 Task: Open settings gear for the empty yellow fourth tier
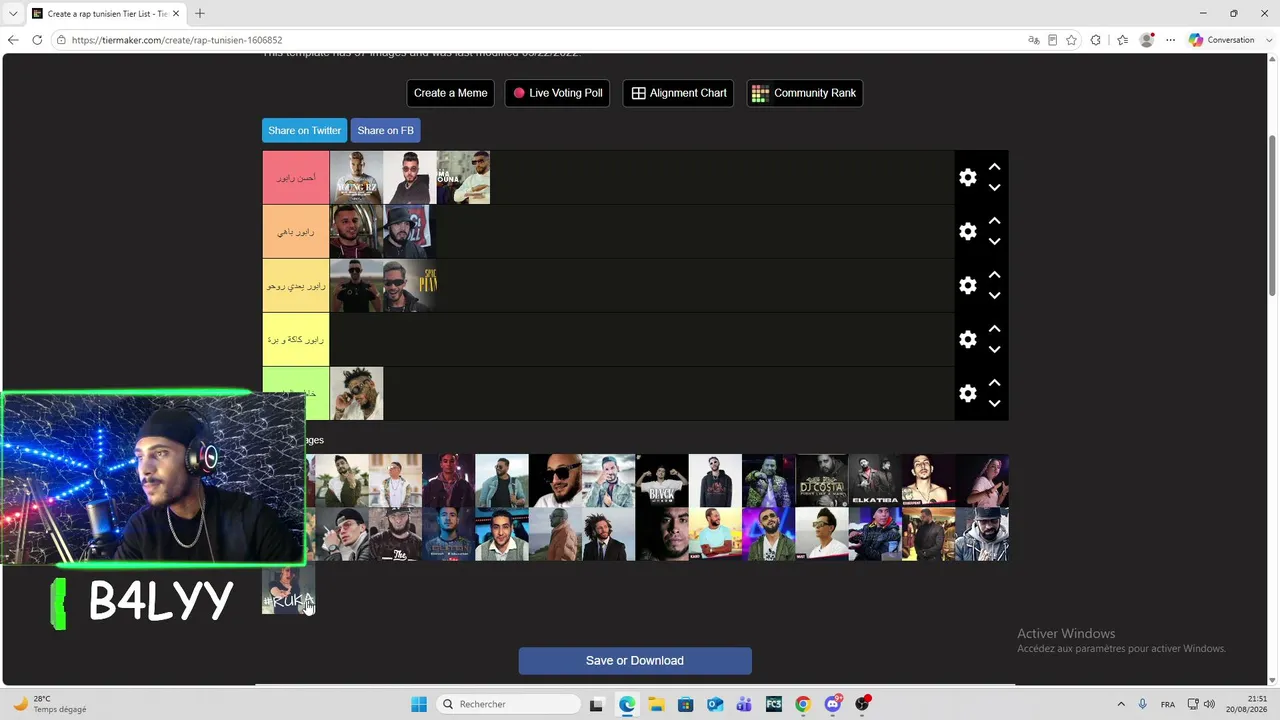click(x=967, y=339)
